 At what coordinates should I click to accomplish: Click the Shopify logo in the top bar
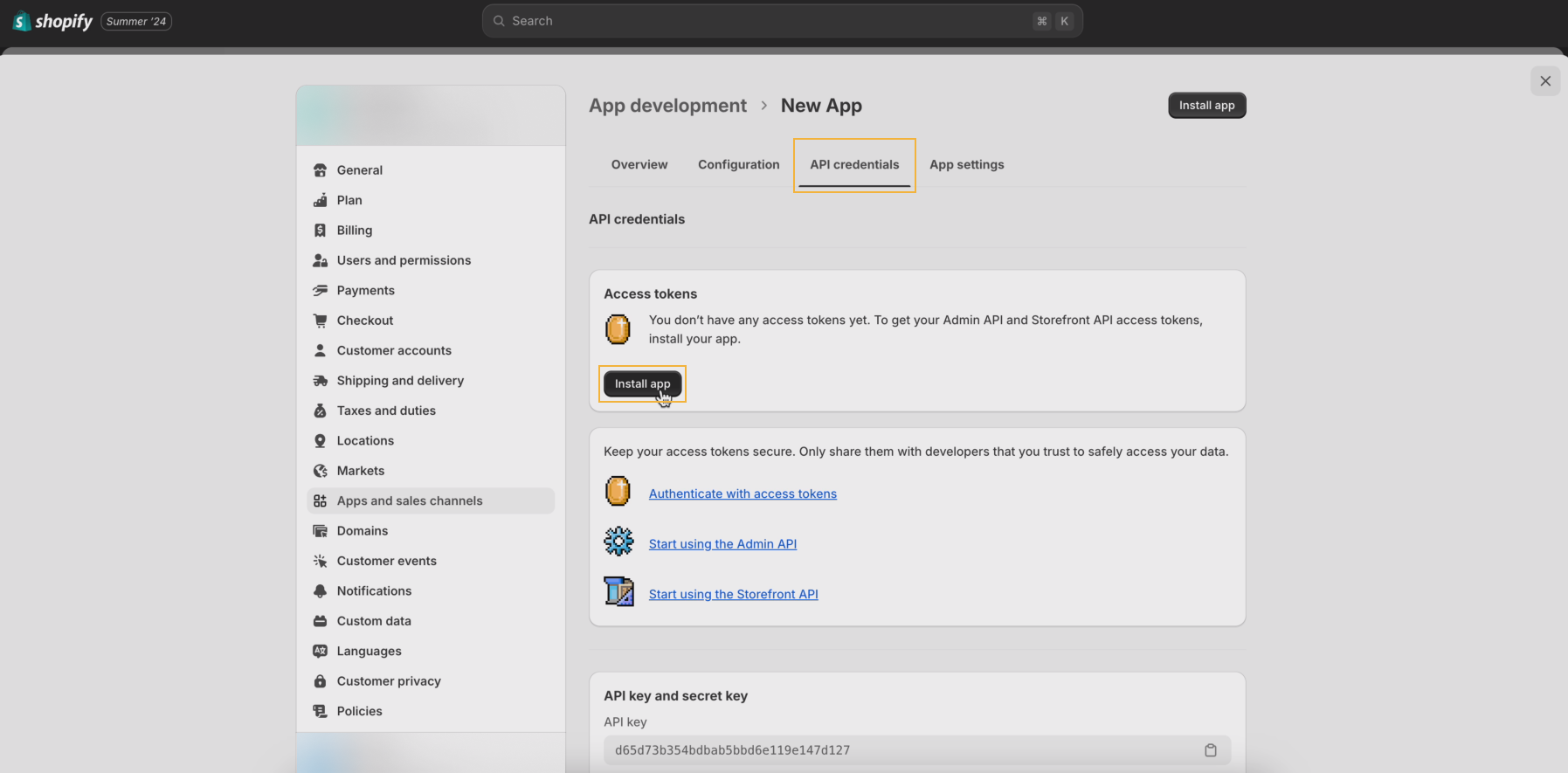pos(52,21)
